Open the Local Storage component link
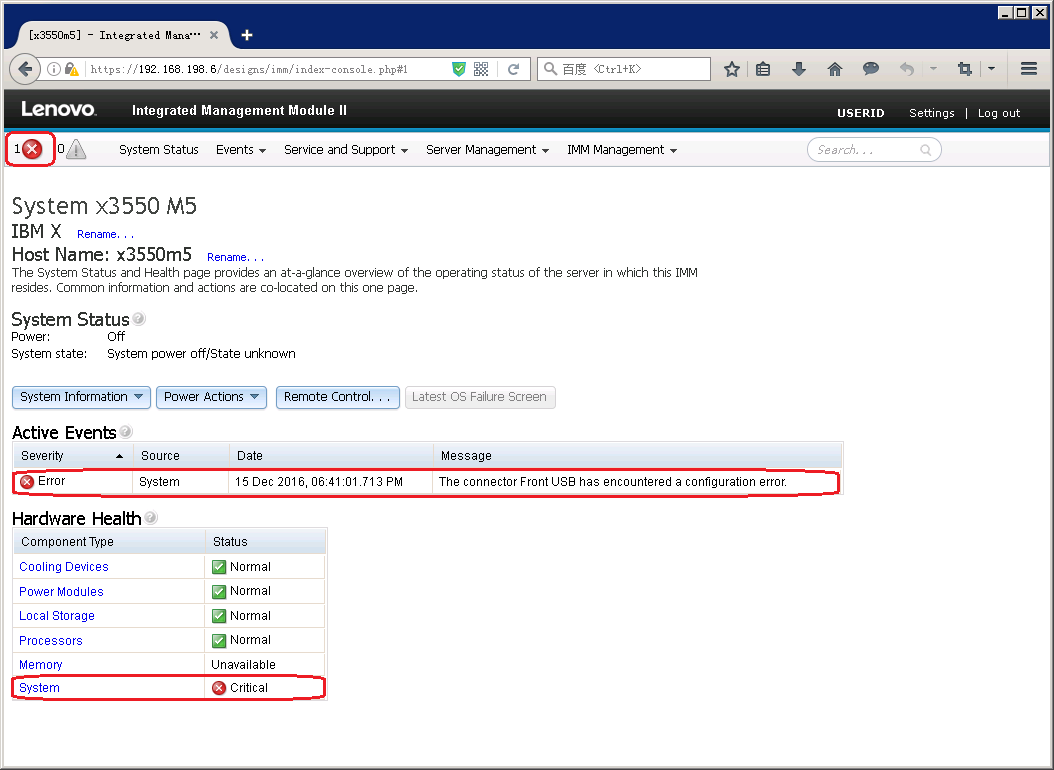The height and width of the screenshot is (770, 1054). pyautogui.click(x=56, y=616)
